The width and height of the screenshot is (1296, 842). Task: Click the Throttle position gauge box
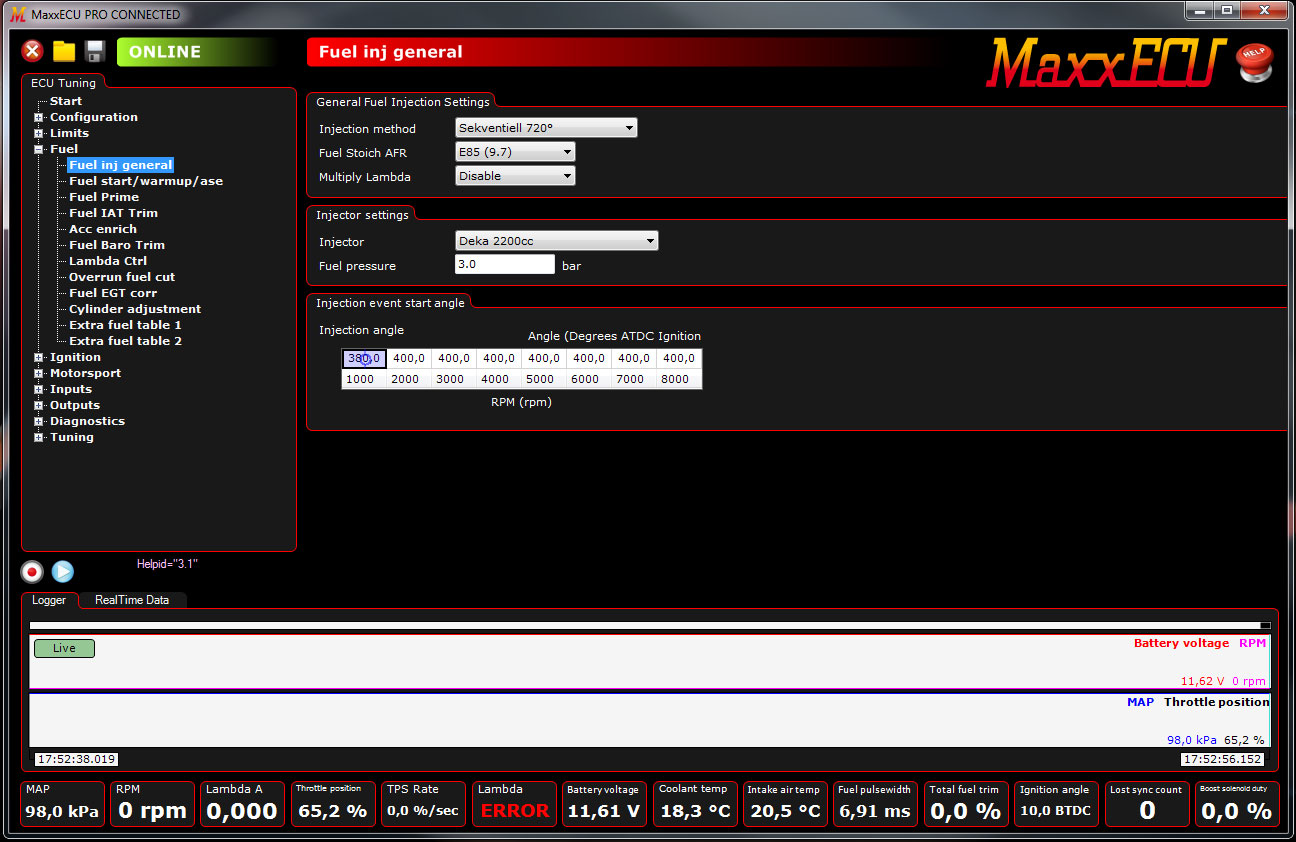point(333,804)
